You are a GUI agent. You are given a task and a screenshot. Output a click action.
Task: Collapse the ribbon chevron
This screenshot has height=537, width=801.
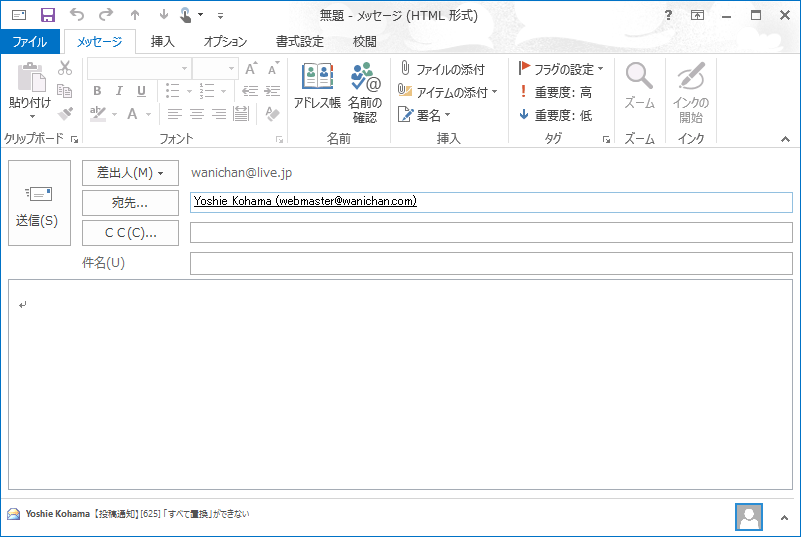pos(785,139)
